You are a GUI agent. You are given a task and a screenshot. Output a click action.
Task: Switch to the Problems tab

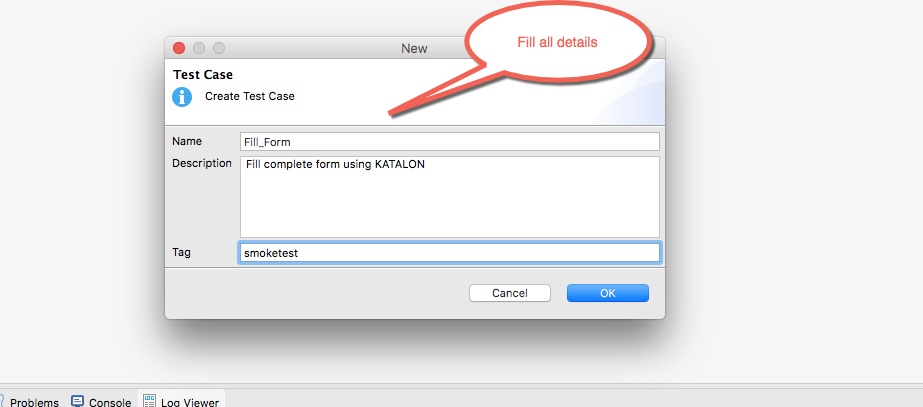pyautogui.click(x=34, y=402)
